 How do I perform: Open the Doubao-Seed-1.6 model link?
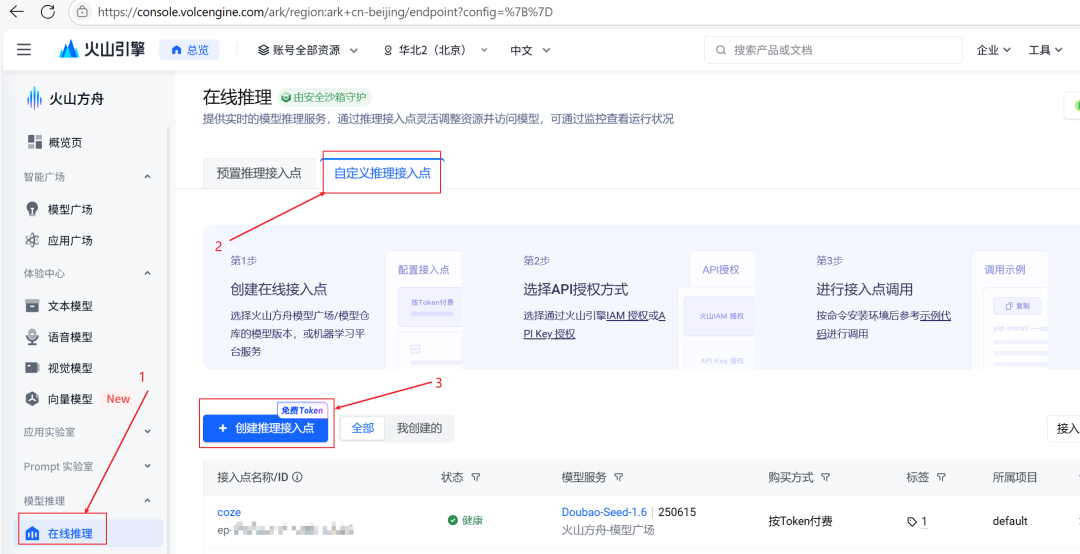point(604,512)
